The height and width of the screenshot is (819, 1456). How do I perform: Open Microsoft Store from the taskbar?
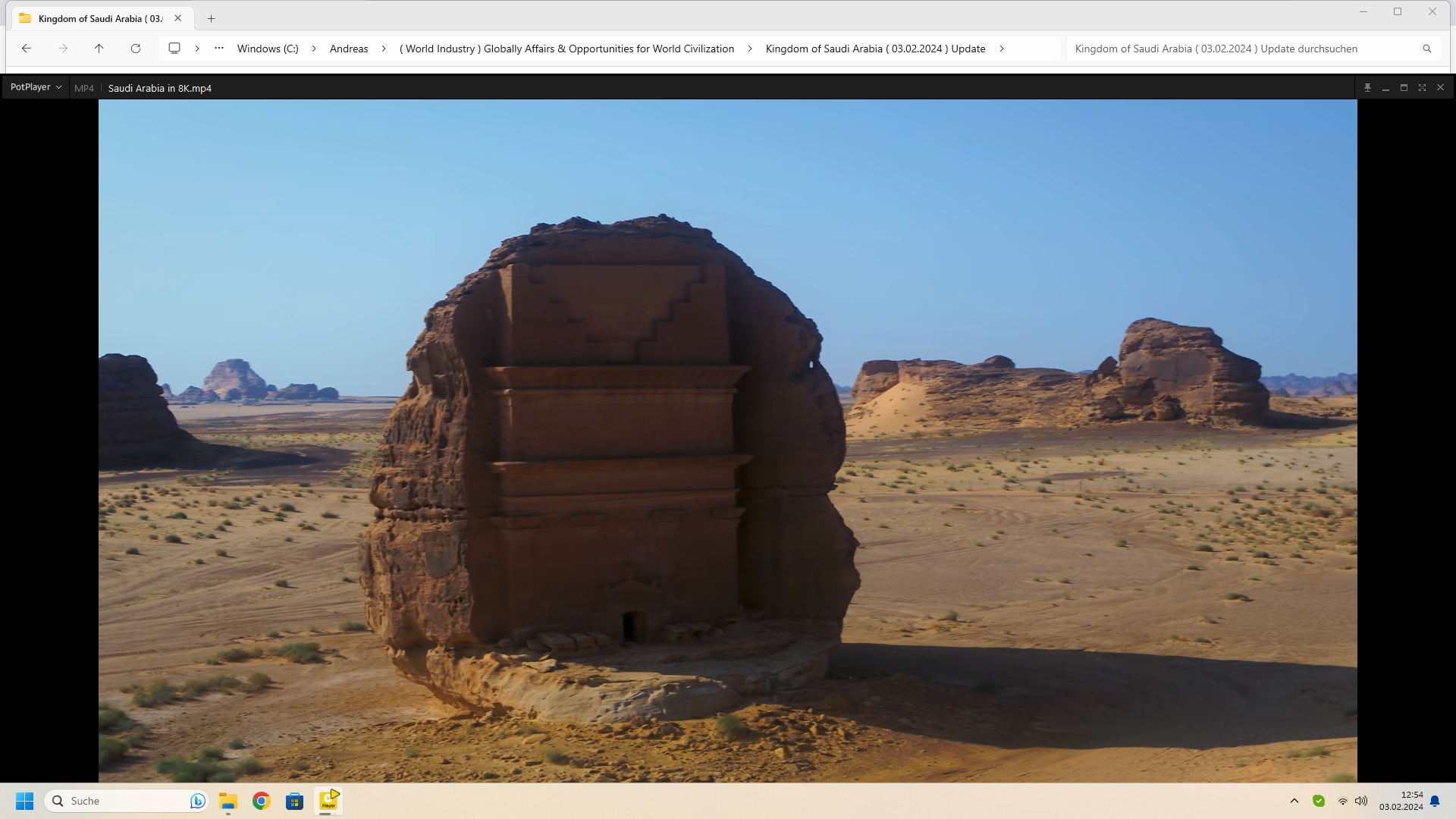pos(295,801)
